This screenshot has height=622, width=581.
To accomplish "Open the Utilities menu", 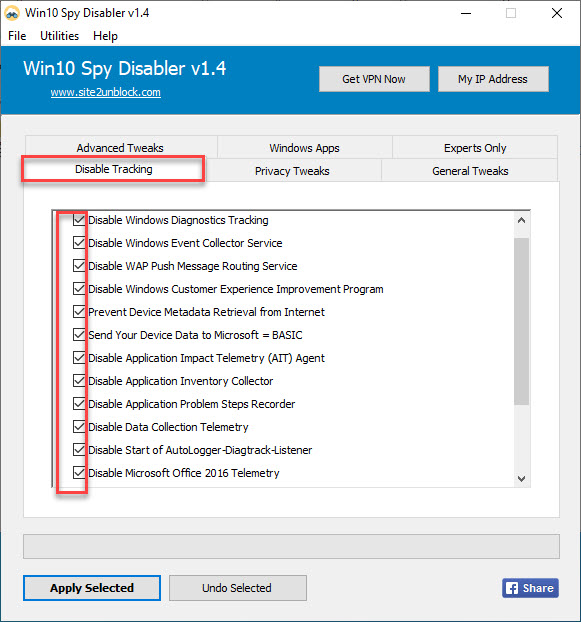I will coord(59,36).
